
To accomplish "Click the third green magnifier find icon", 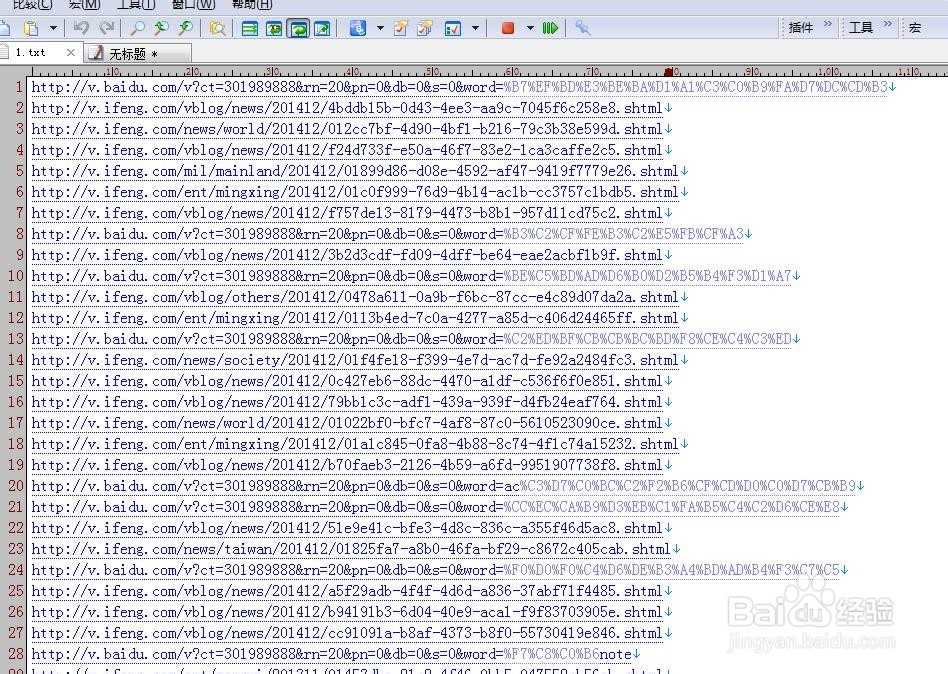I will [186, 28].
